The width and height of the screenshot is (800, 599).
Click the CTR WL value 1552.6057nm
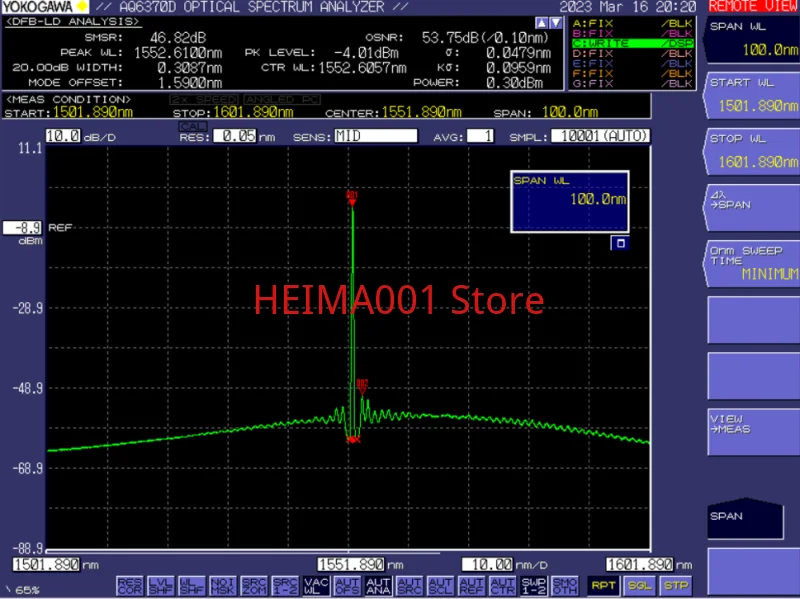click(x=362, y=68)
